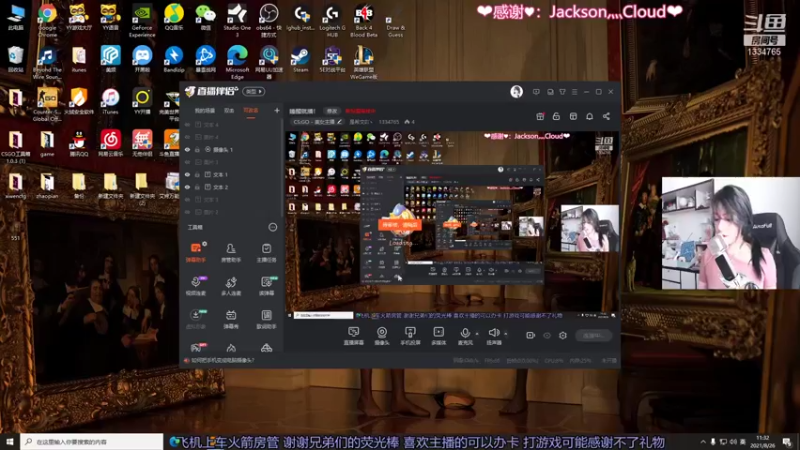This screenshot has width=800, height=450.
Task: Open the 歌词助手 tool icon
Action: pos(266,319)
